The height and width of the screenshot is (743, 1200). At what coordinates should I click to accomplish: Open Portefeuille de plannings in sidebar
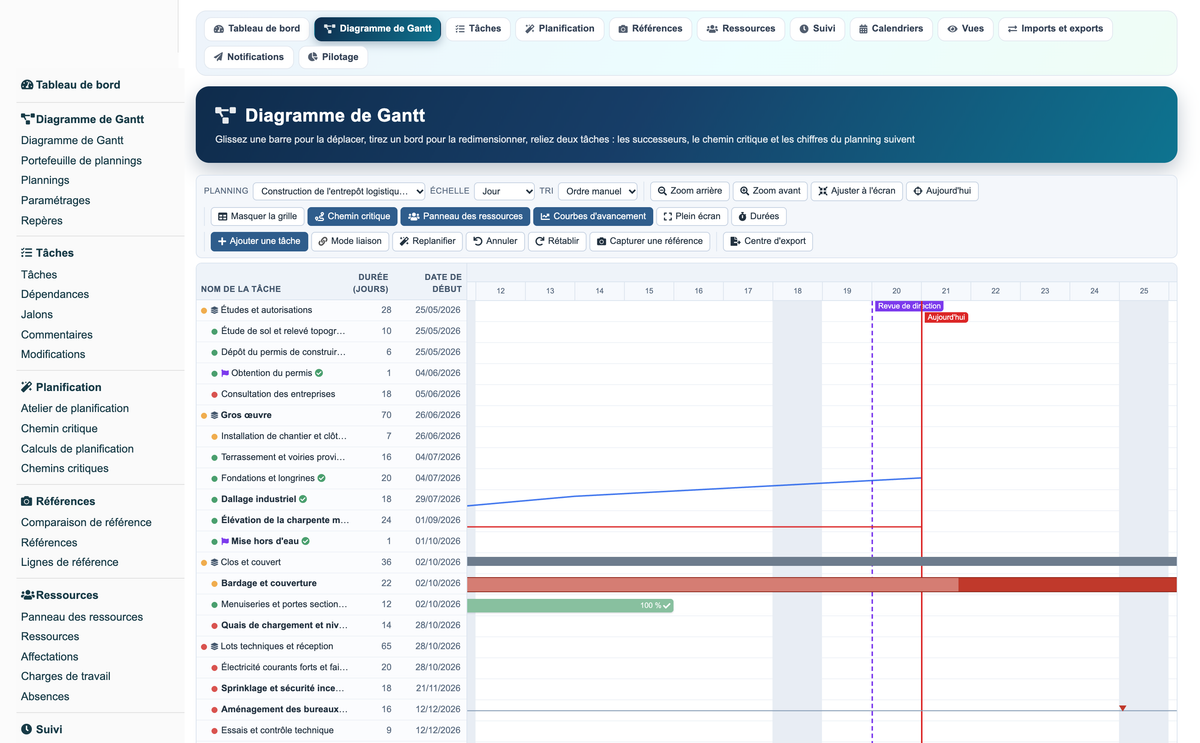[81, 160]
